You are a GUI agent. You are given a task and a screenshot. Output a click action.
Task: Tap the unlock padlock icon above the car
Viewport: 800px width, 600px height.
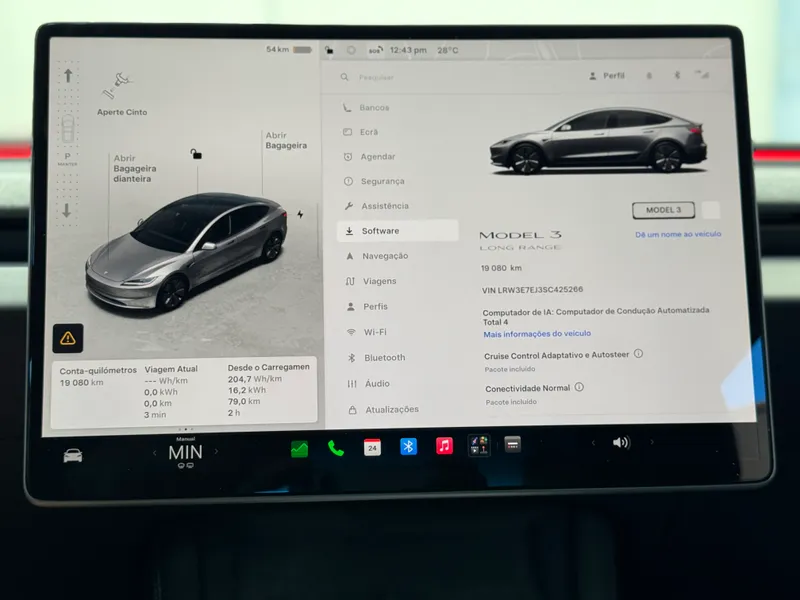[x=196, y=154]
